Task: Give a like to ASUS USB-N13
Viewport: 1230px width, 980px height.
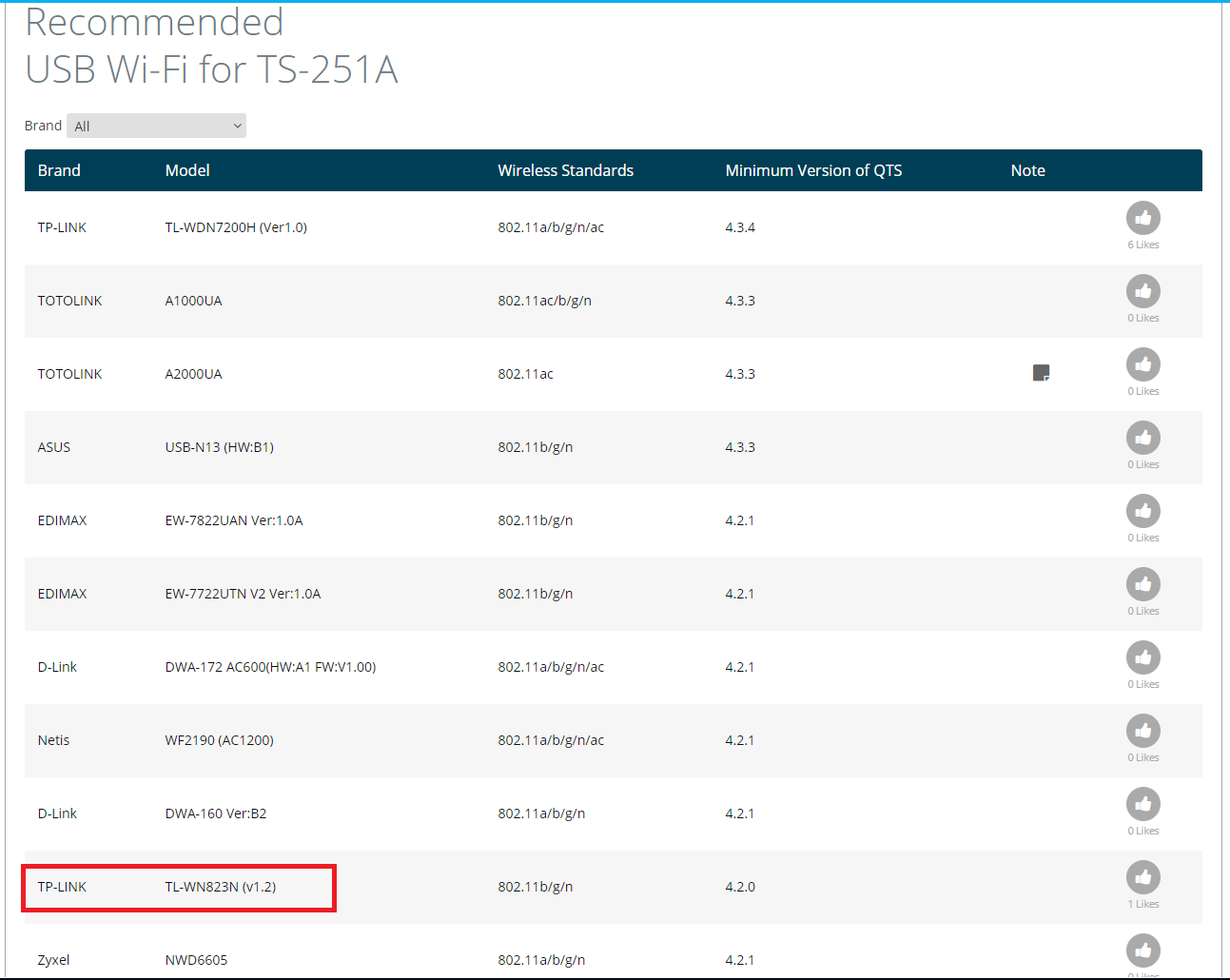Action: point(1142,438)
